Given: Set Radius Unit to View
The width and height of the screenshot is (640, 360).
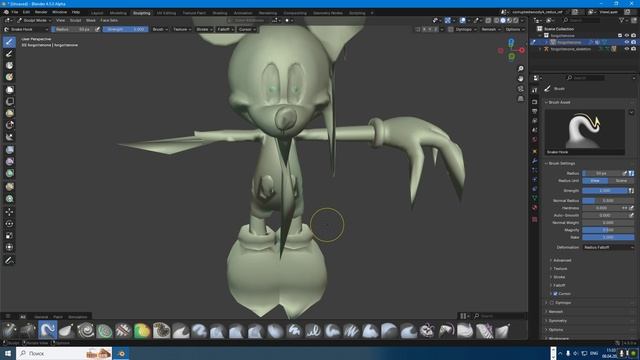Looking at the screenshot, I should [595, 181].
